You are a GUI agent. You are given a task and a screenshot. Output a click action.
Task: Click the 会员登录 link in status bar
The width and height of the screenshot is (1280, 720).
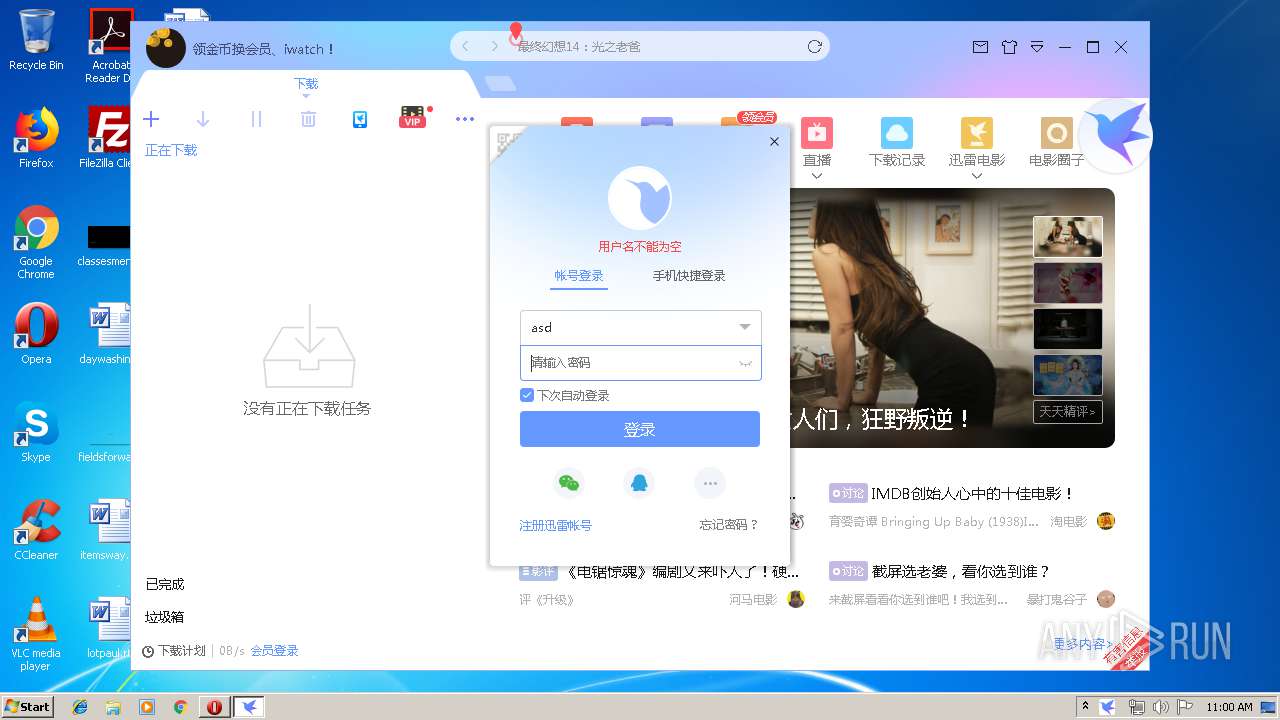(274, 651)
